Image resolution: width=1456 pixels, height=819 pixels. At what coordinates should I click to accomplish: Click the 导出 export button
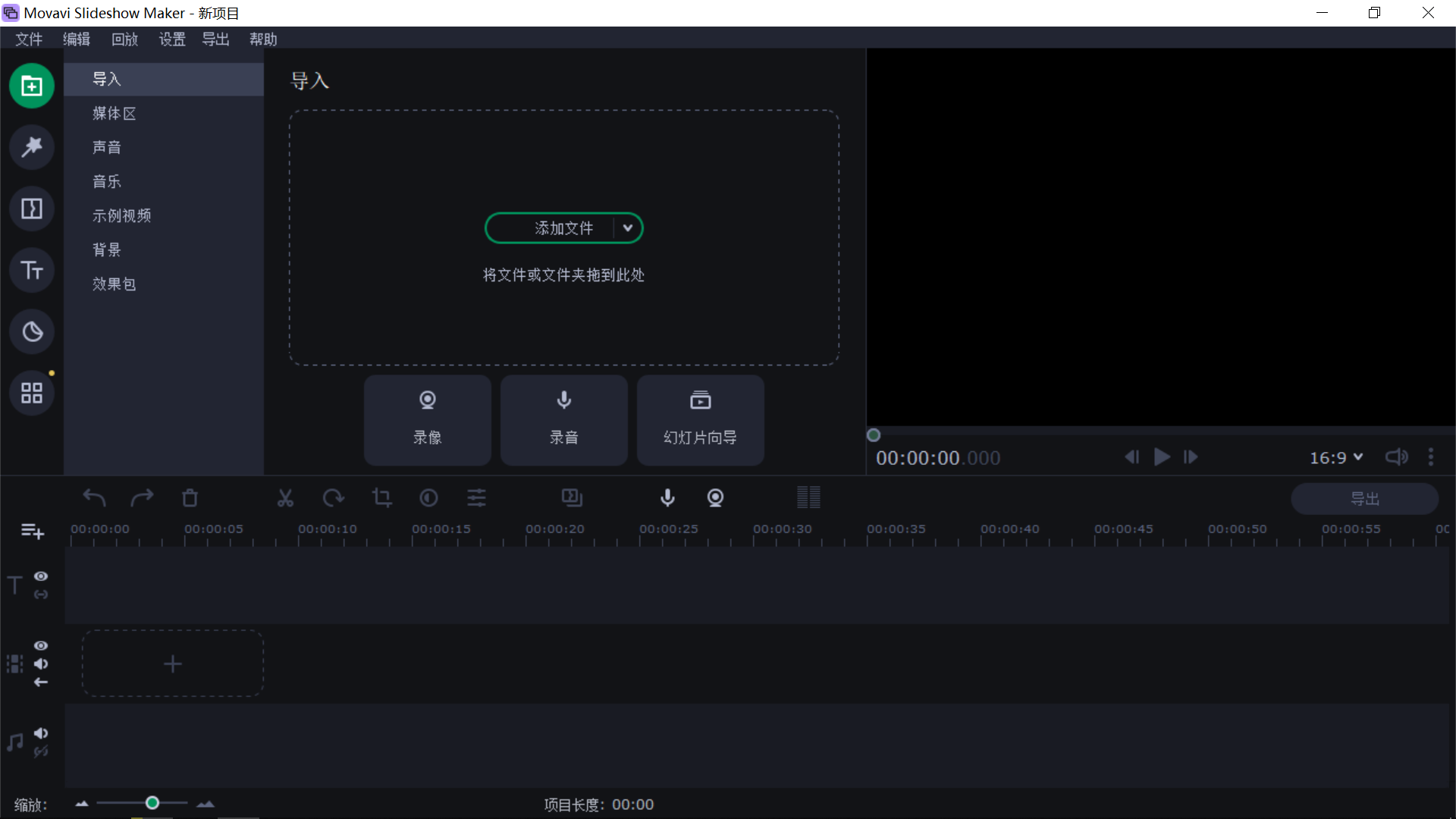tap(1365, 498)
